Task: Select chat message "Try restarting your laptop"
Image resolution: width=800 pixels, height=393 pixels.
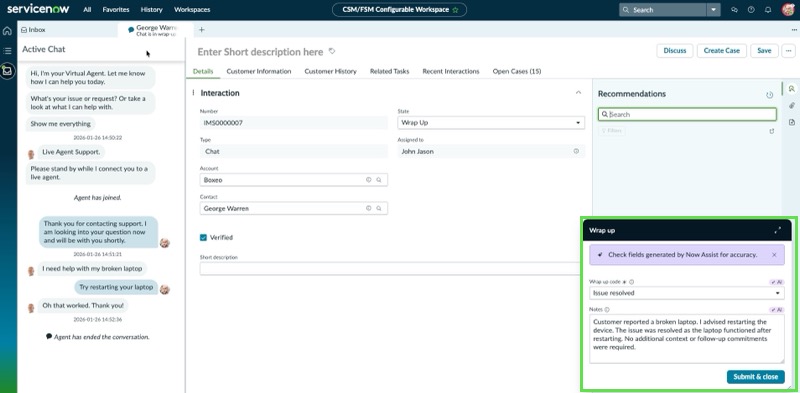Action: (116, 287)
